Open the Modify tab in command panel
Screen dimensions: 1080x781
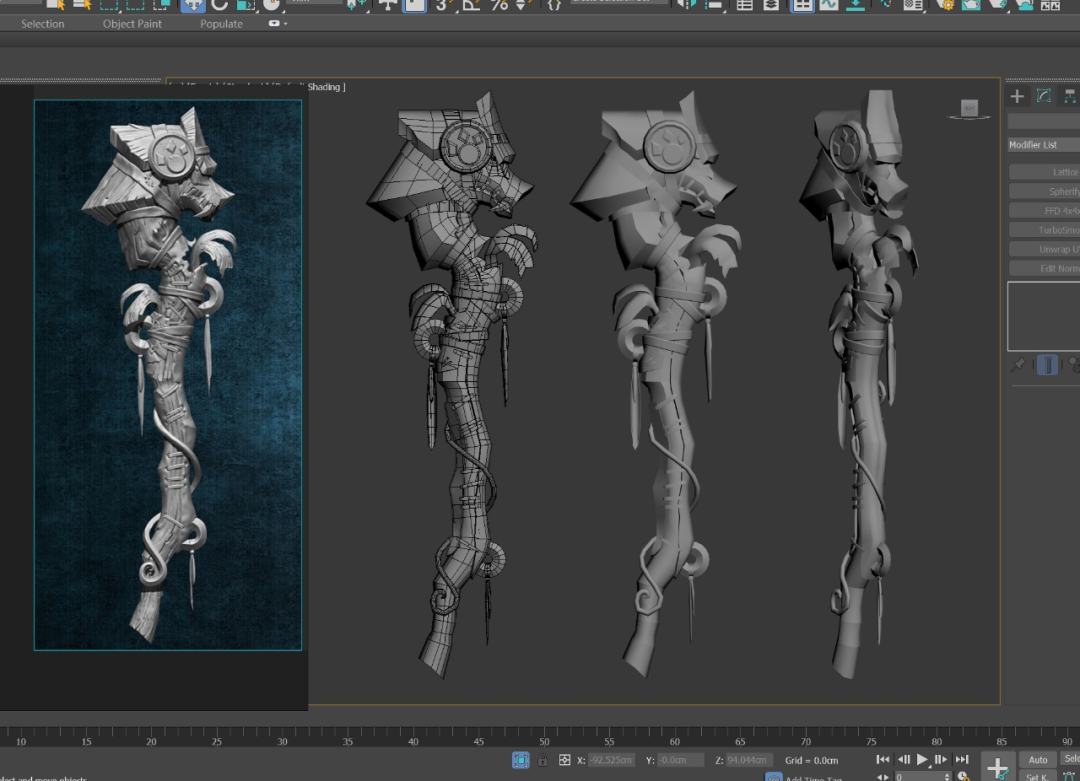[1043, 96]
